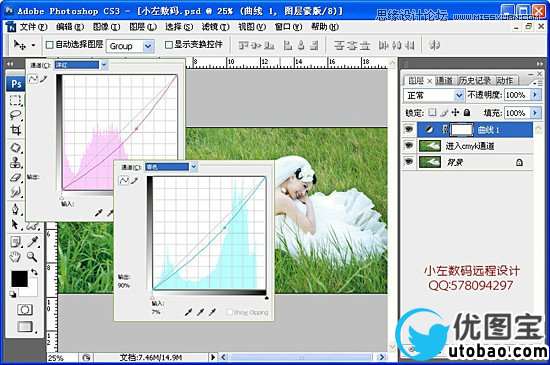Click the white background color swatch

click(32, 290)
